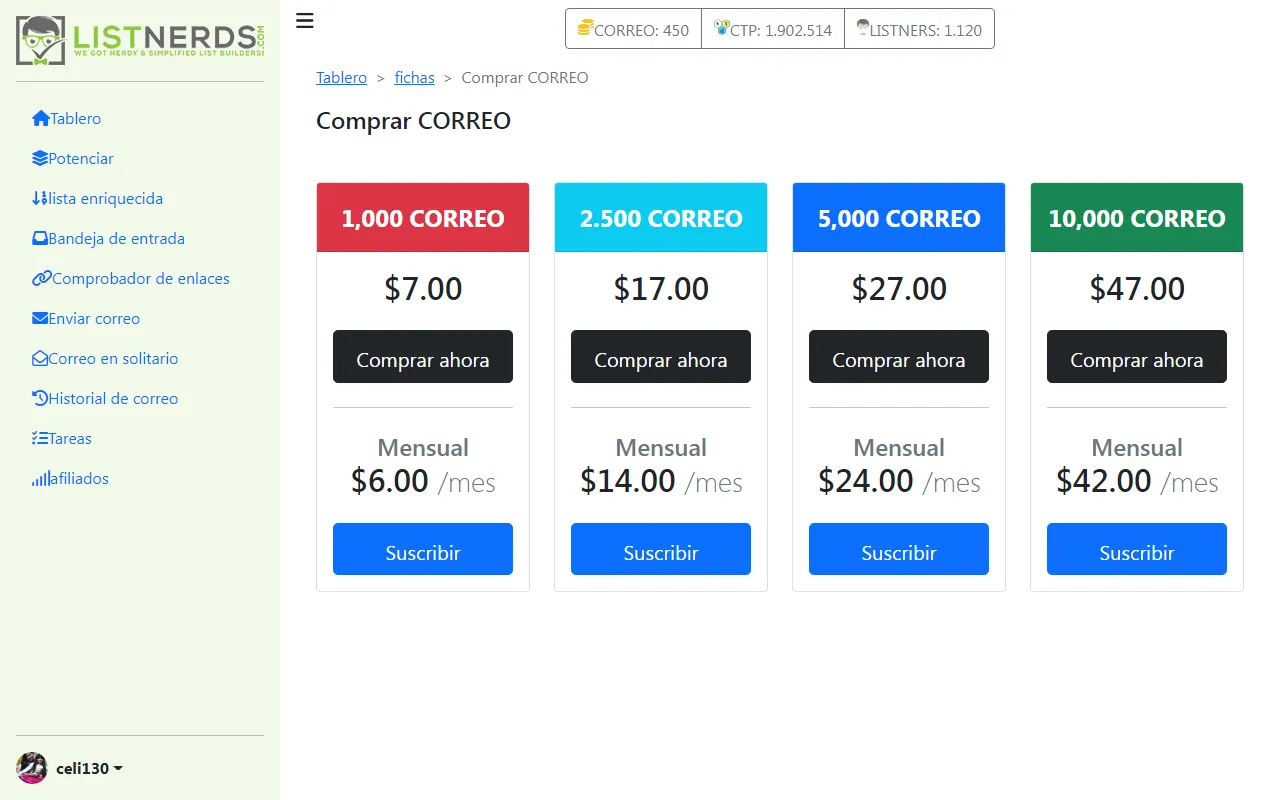The width and height of the screenshot is (1280, 800).
Task: Click Suscribir under the $24.00 monthly plan
Action: (899, 549)
